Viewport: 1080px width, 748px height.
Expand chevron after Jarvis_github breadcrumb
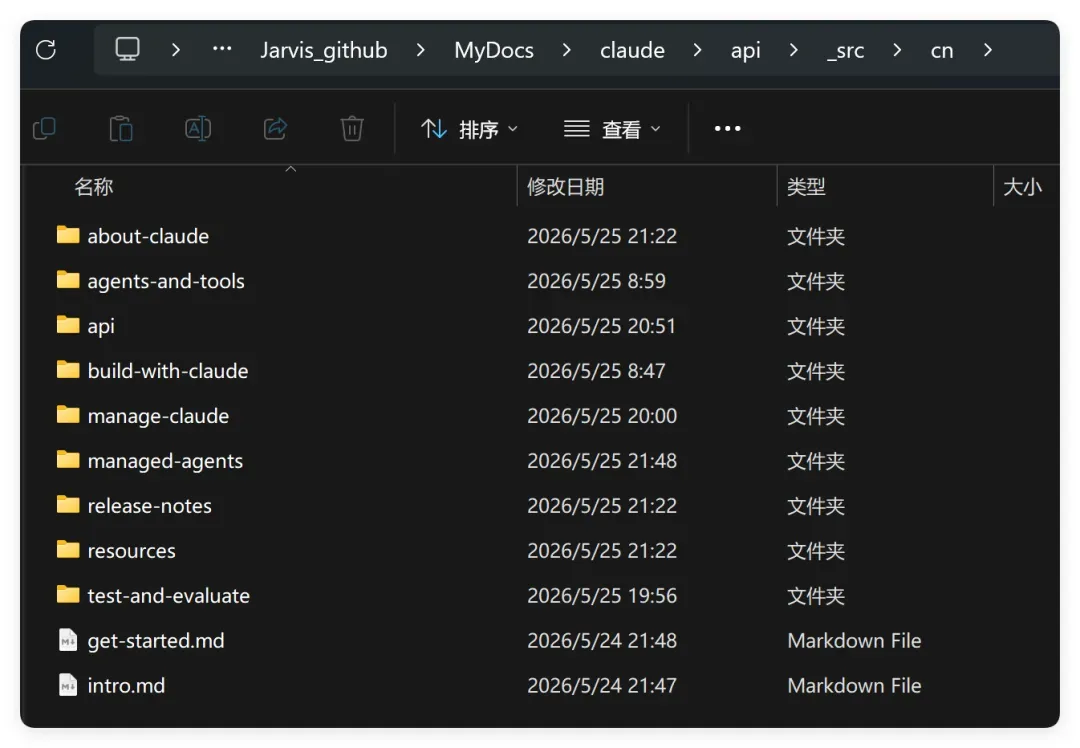(420, 50)
